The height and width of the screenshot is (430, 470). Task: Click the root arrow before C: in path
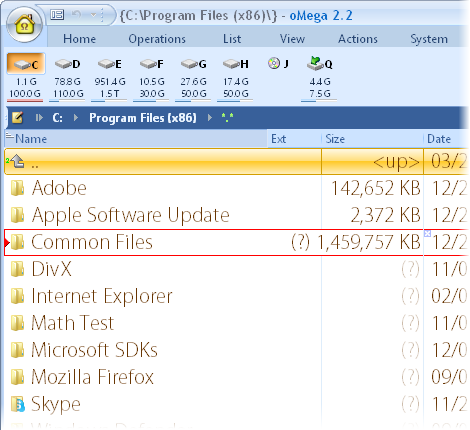pyautogui.click(x=39, y=118)
